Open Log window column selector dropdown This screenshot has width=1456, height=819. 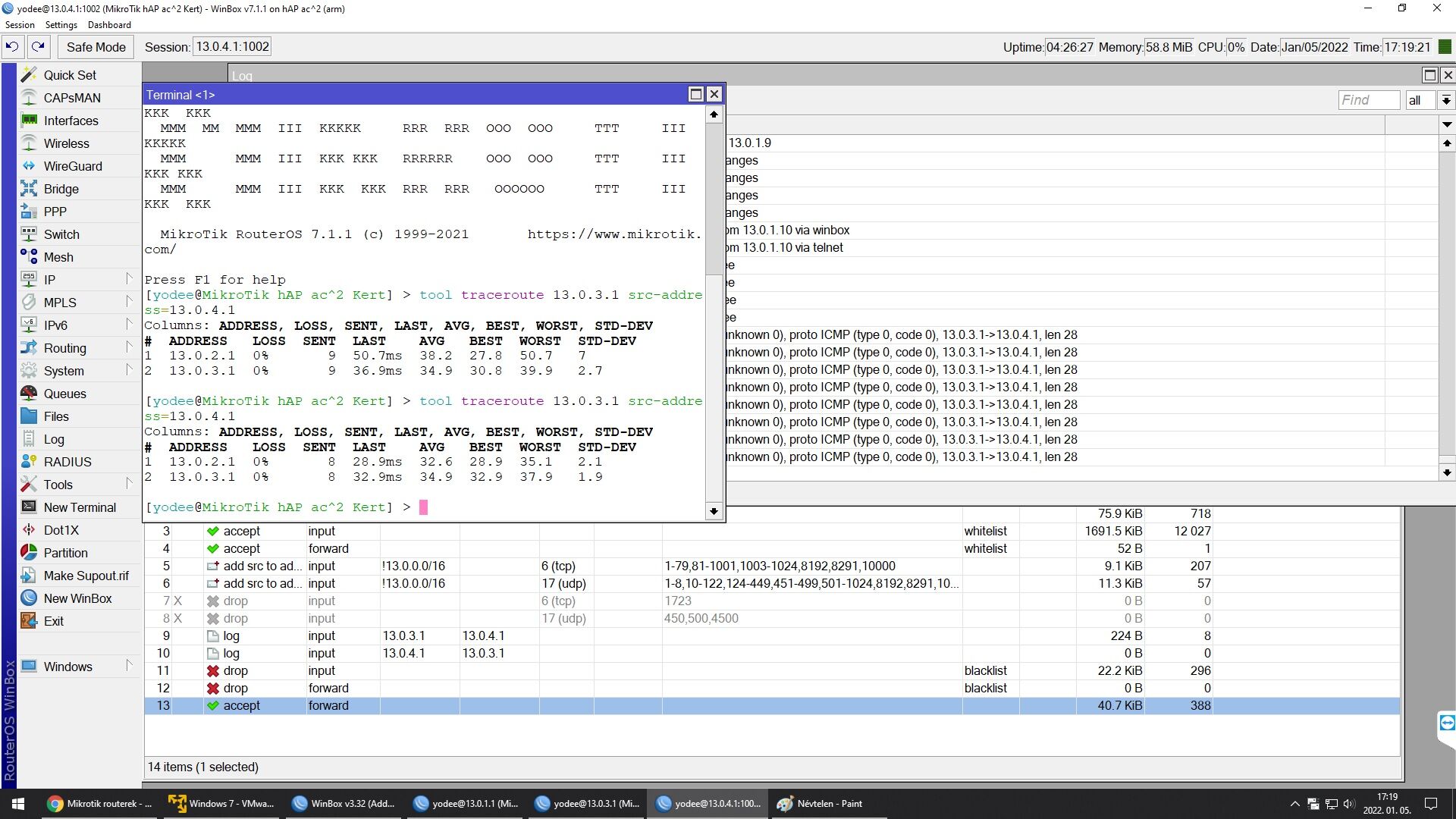coord(1447,124)
